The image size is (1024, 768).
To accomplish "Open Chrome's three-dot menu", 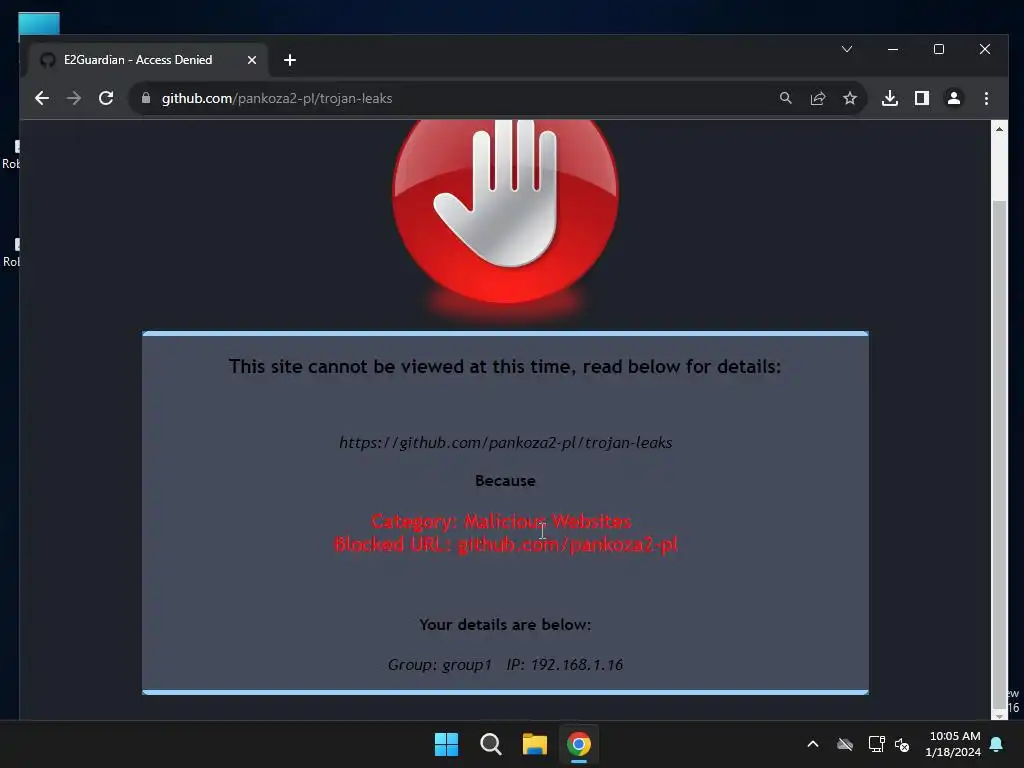I will point(986,98).
